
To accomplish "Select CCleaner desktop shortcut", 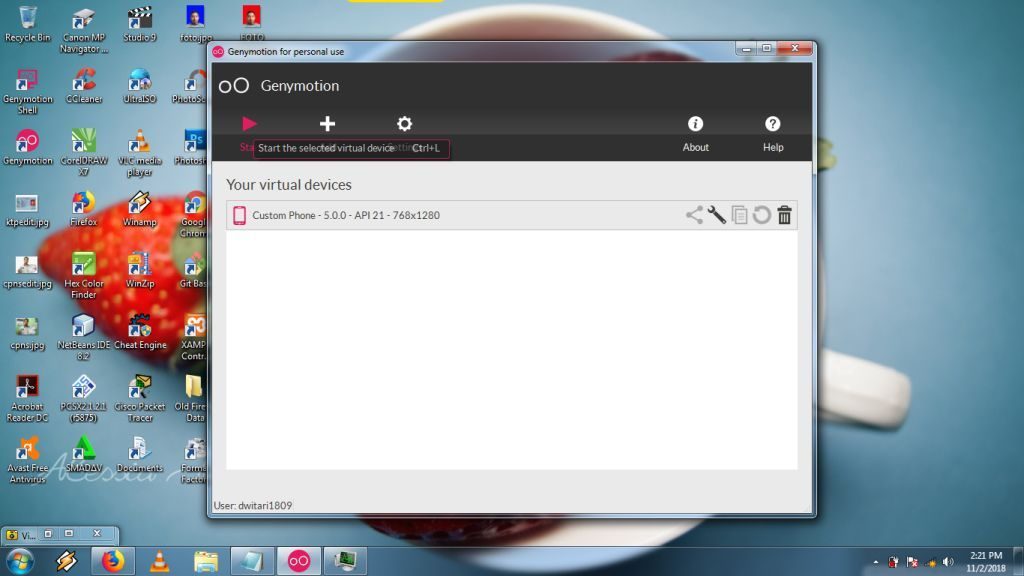I will [x=84, y=86].
